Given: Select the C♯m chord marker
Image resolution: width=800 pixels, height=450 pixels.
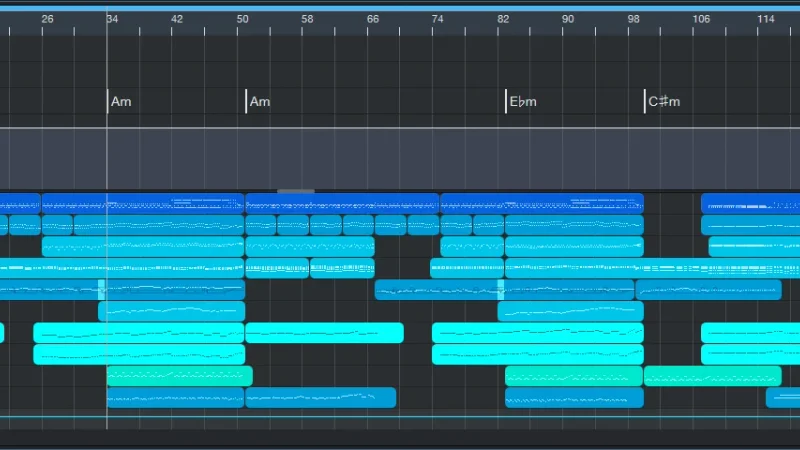Looking at the screenshot, I should 662,102.
